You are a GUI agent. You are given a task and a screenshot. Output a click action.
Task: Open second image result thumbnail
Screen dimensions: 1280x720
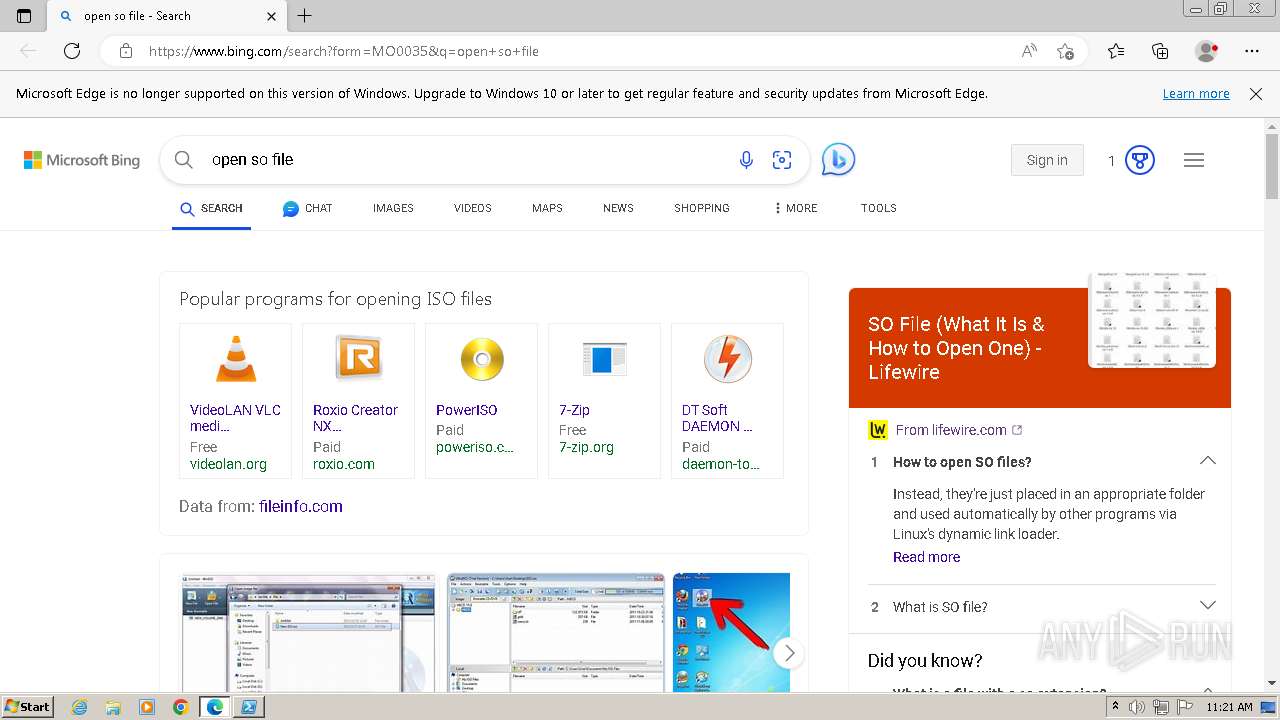pyautogui.click(x=556, y=632)
